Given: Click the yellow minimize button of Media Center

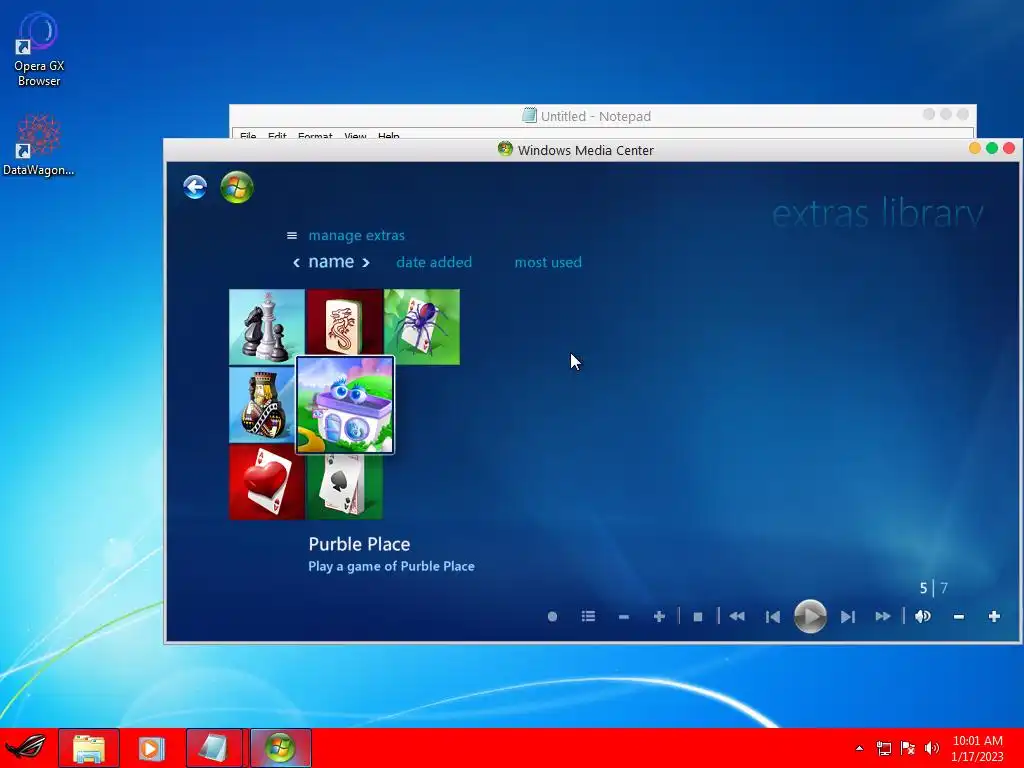Looking at the screenshot, I should [974, 148].
